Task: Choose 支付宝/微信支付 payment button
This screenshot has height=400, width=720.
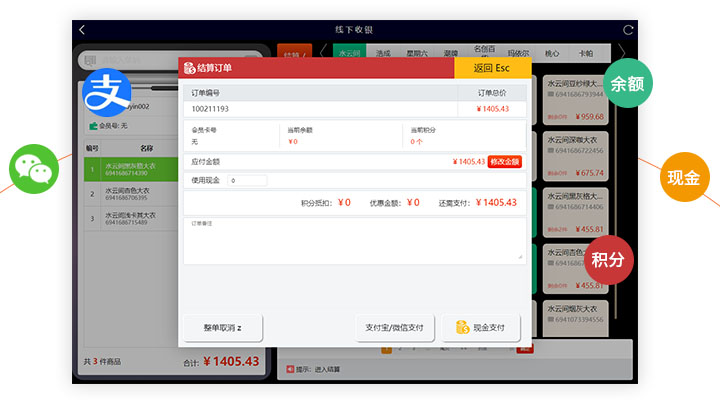Action: point(394,327)
